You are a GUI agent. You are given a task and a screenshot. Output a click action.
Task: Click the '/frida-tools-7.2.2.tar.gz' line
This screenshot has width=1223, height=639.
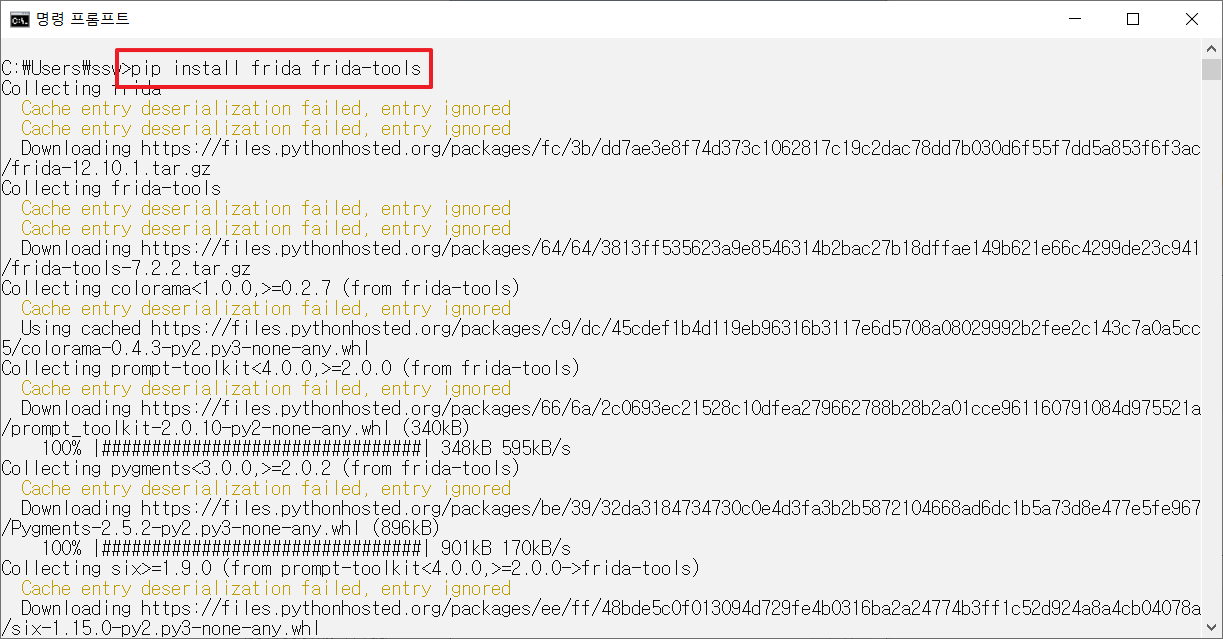(126, 268)
